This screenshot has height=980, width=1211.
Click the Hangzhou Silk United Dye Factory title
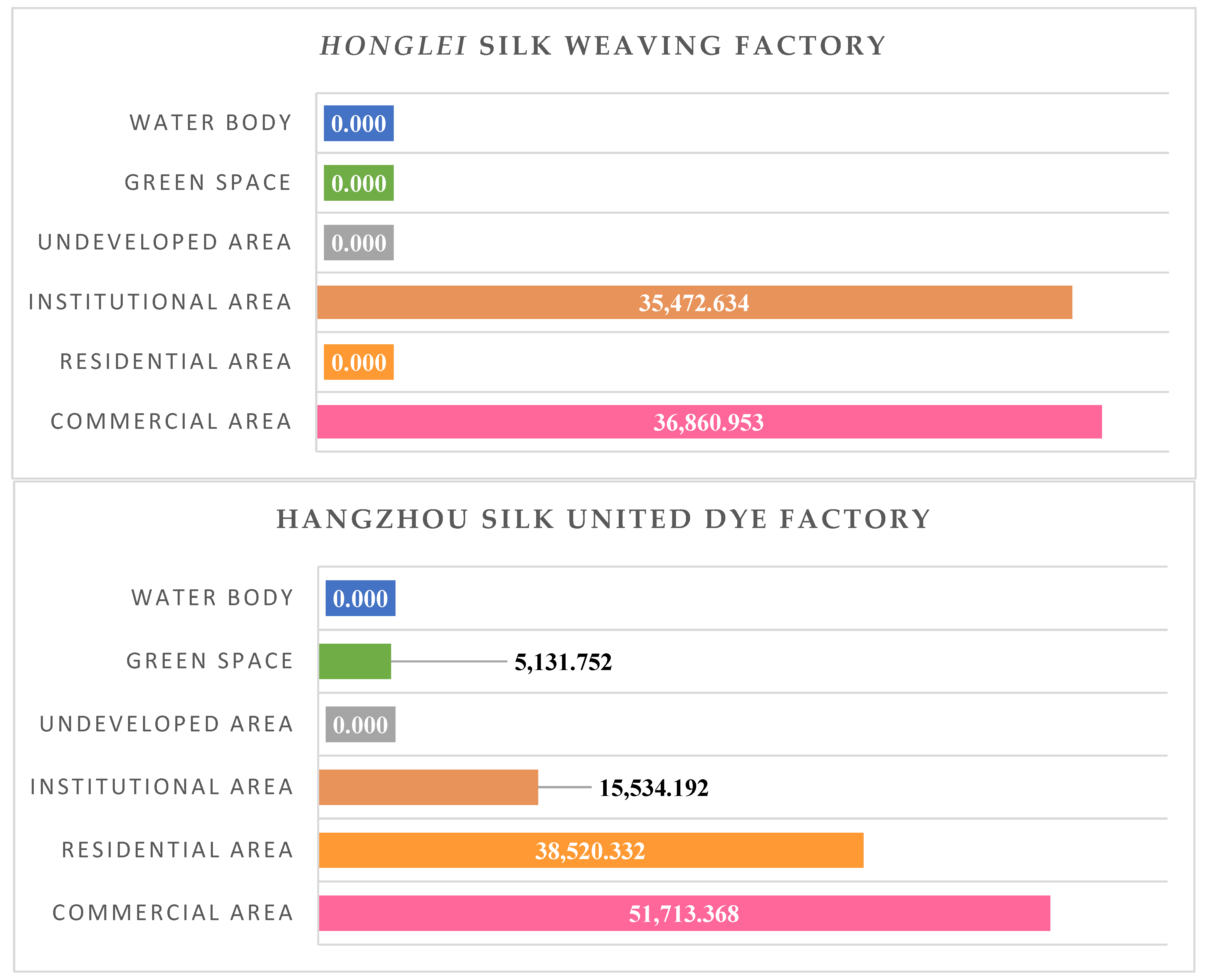[603, 519]
